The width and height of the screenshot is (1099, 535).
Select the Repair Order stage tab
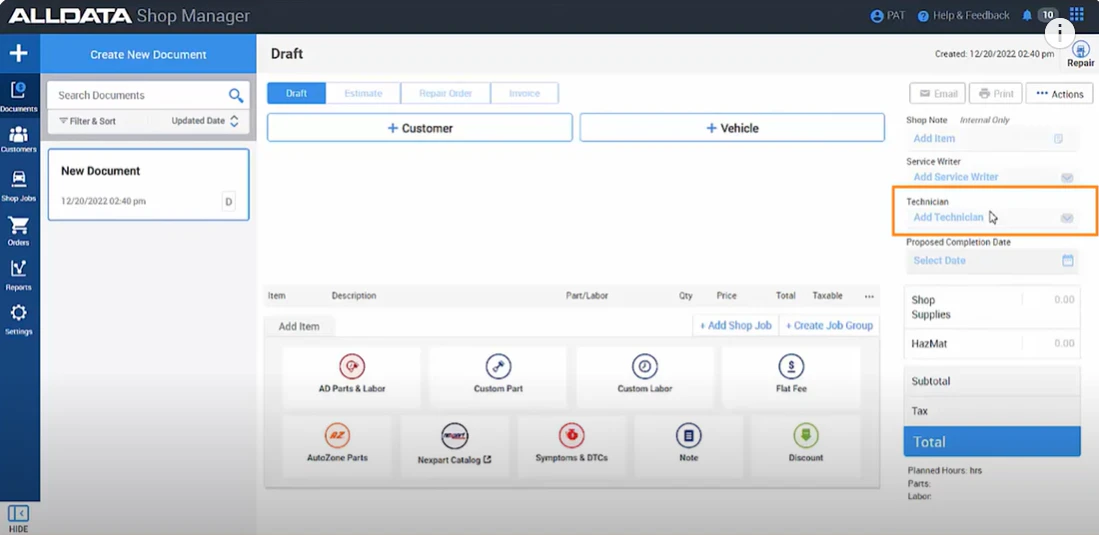[445, 93]
